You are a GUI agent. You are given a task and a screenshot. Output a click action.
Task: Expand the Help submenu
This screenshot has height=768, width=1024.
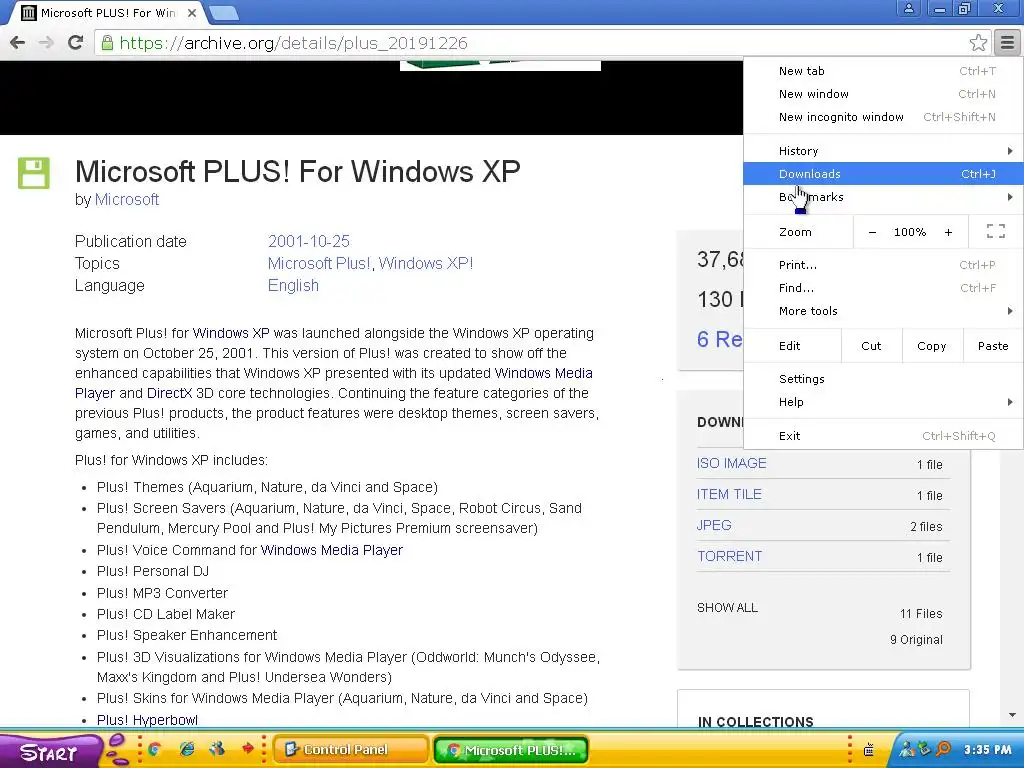883,402
